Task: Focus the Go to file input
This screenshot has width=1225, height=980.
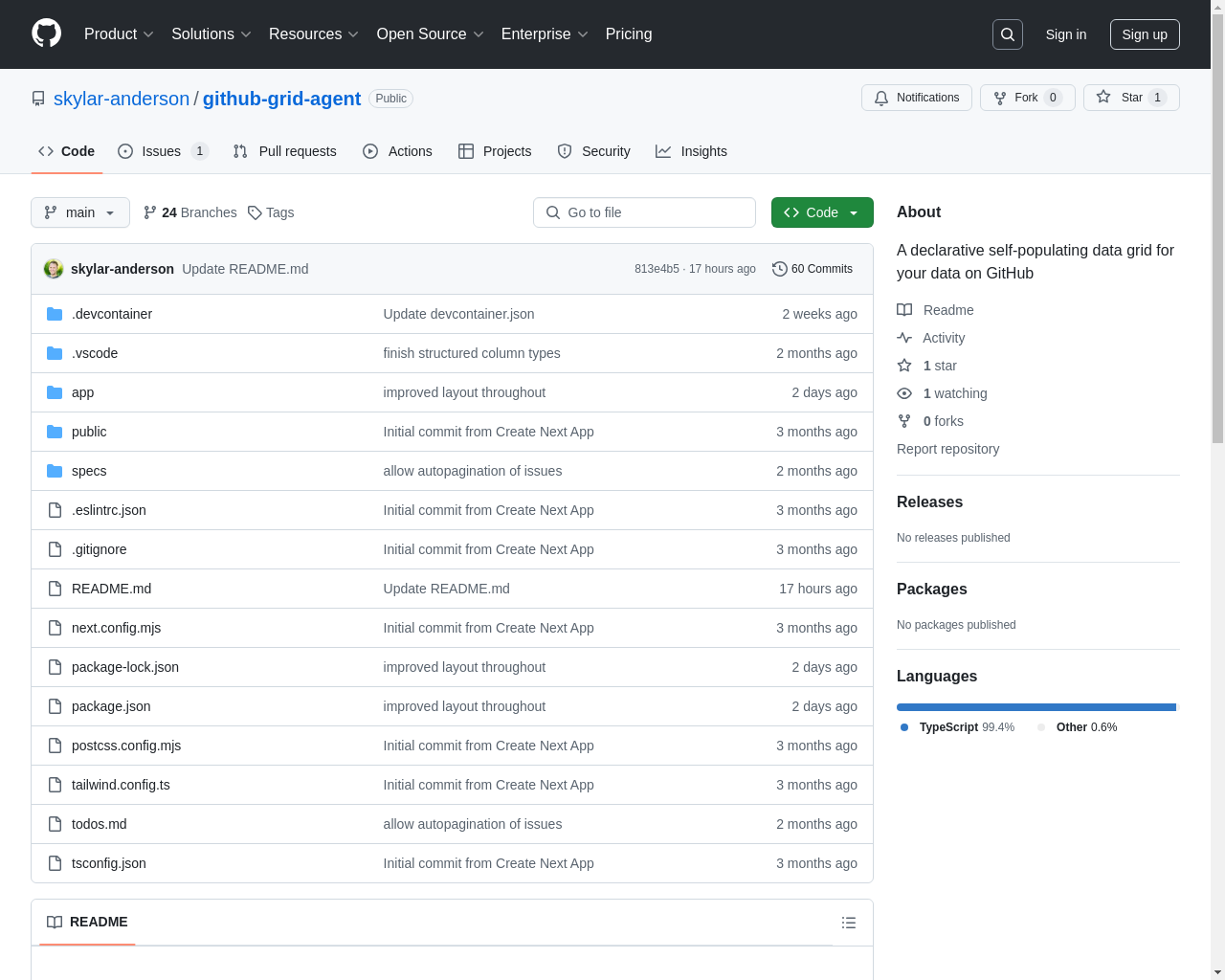Action: pyautogui.click(x=644, y=212)
